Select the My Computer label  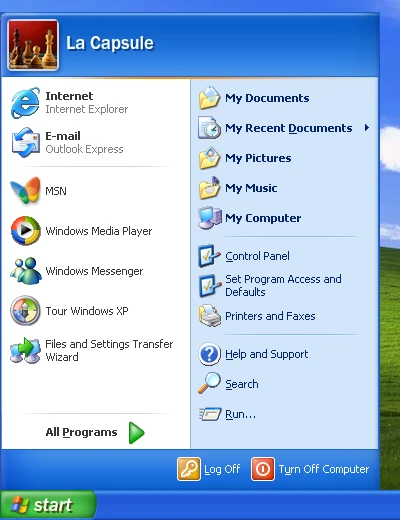pos(263,218)
